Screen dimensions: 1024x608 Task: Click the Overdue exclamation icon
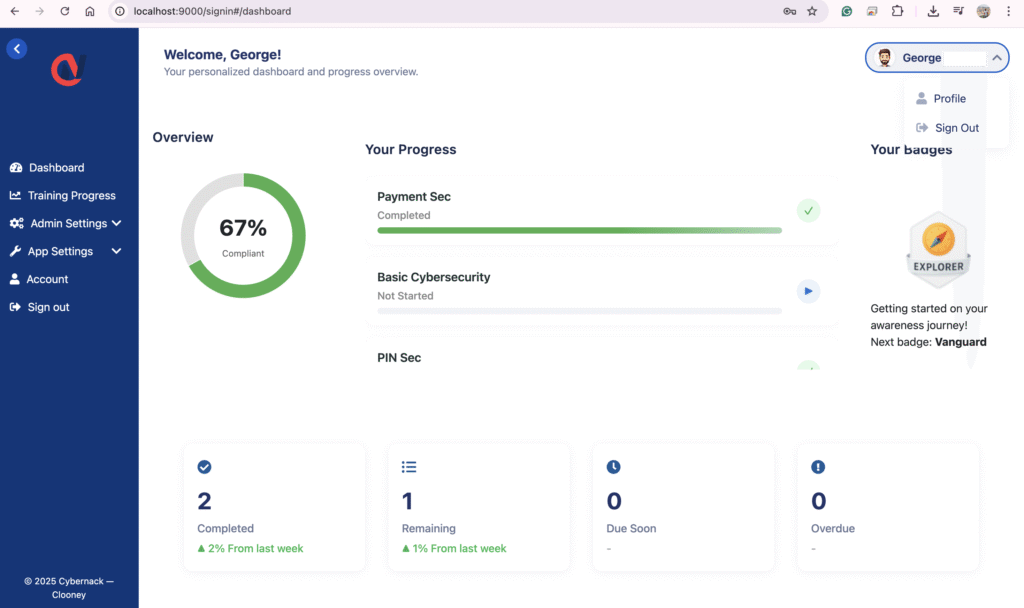(x=818, y=467)
